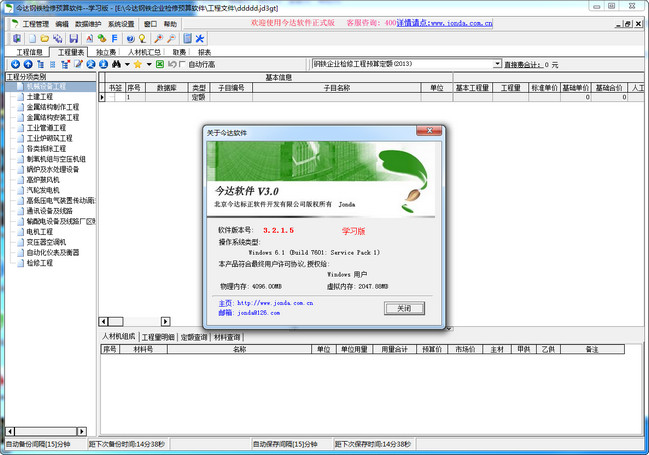Image resolution: width=649 pixels, height=455 pixels.
Task: Click the yellow star bookmark icon
Action: pos(138,64)
